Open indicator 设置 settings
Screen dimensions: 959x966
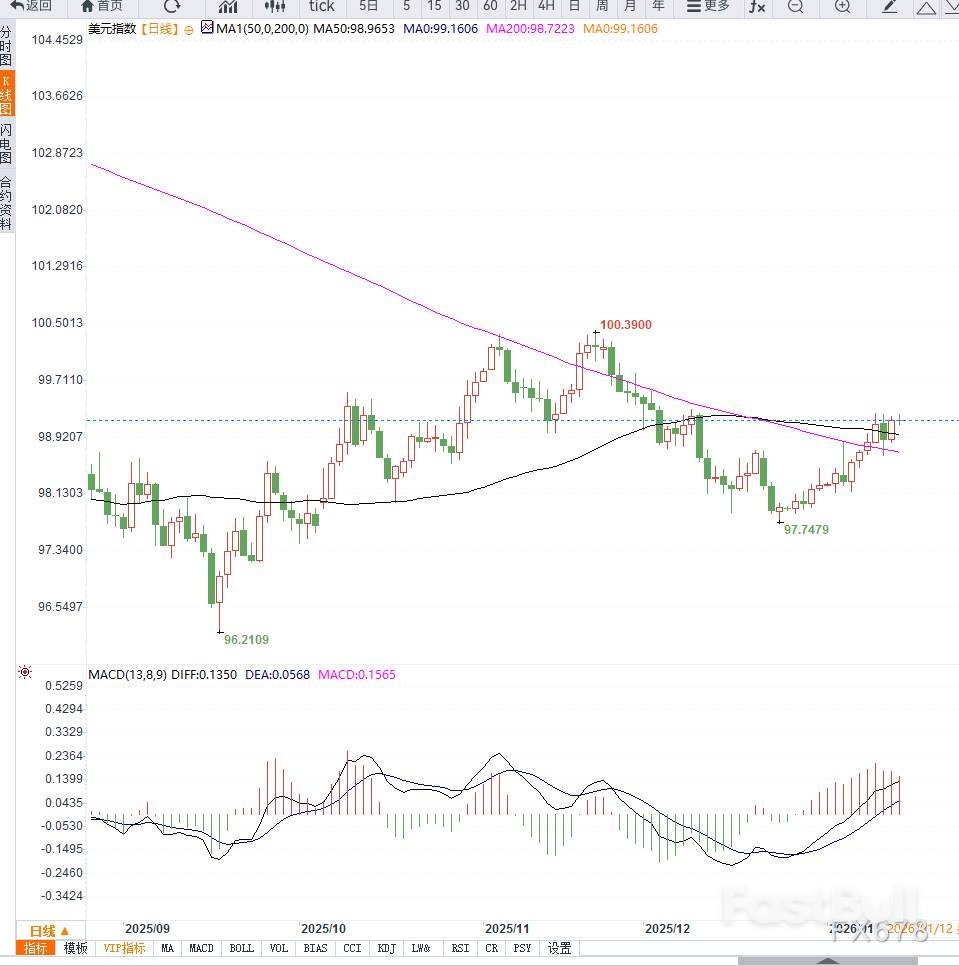[x=560, y=948]
